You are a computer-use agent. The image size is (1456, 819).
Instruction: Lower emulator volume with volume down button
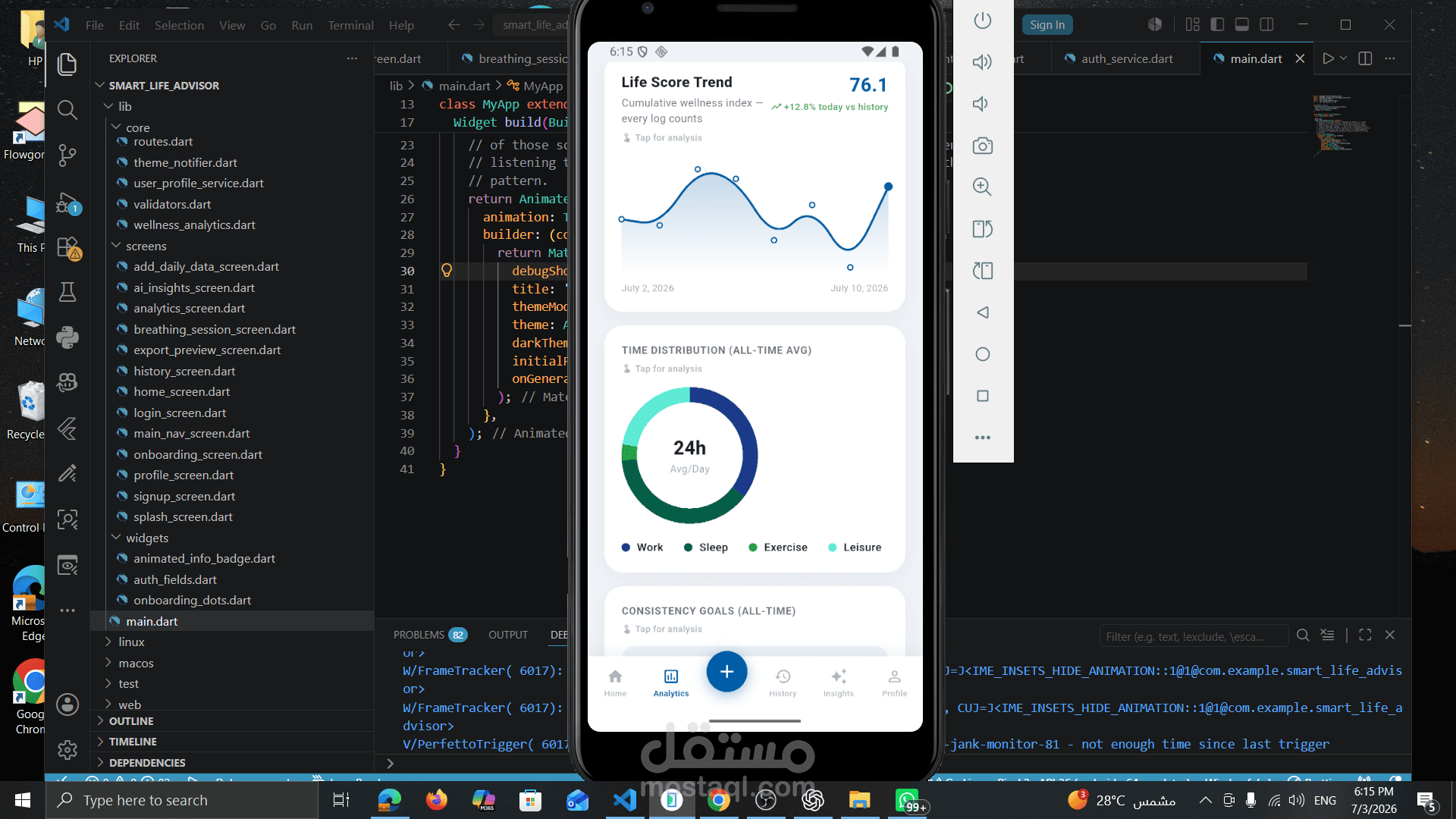(x=981, y=104)
